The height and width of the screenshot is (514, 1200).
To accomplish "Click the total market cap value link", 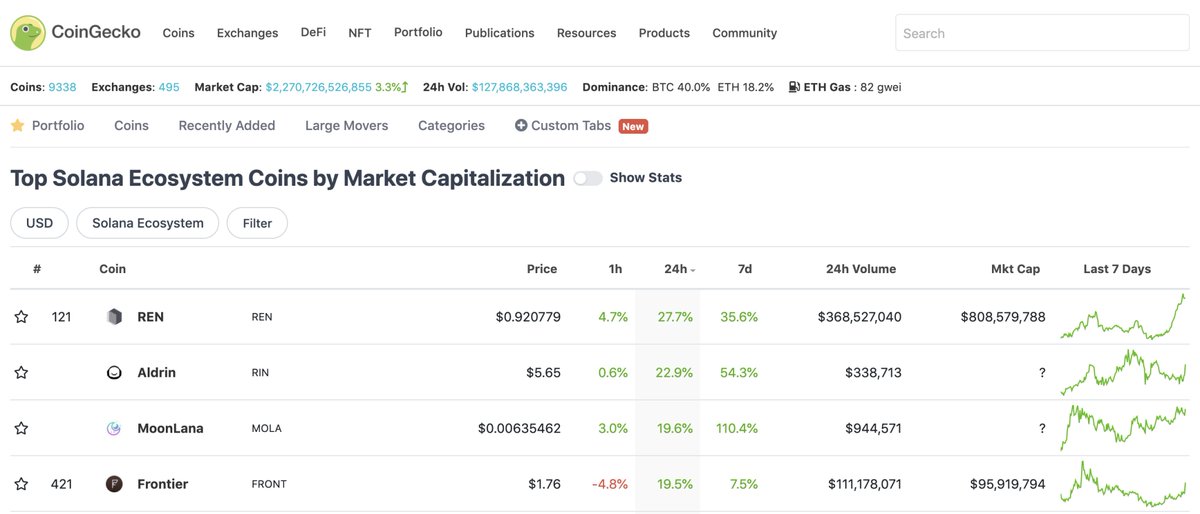I will click(318, 87).
